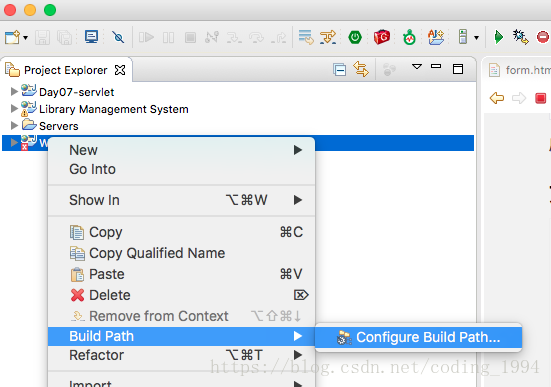Minimize the Project Explorer panel
This screenshot has height=387, width=551.
[436, 66]
